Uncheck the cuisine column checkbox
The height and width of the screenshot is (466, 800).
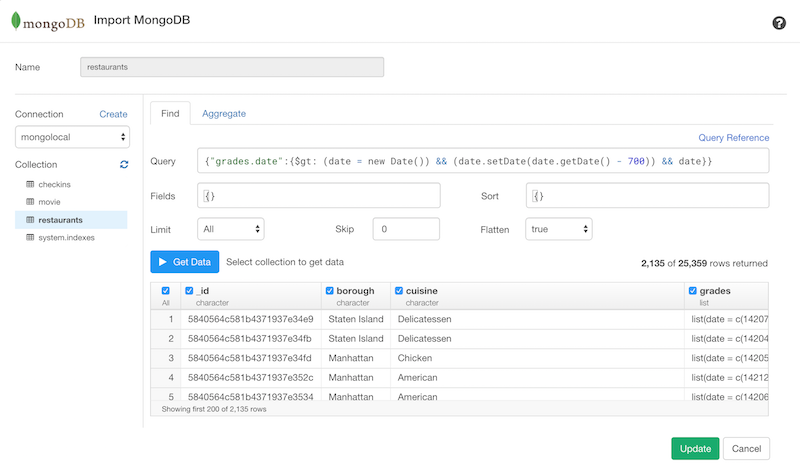pos(399,290)
